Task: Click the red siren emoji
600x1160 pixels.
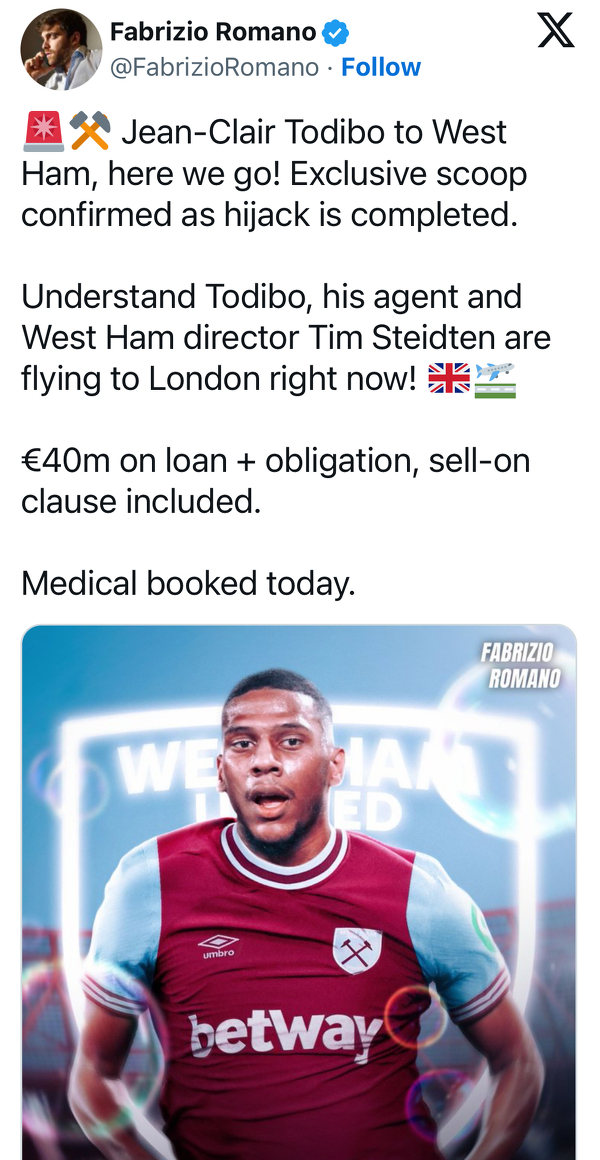Action: 42,132
